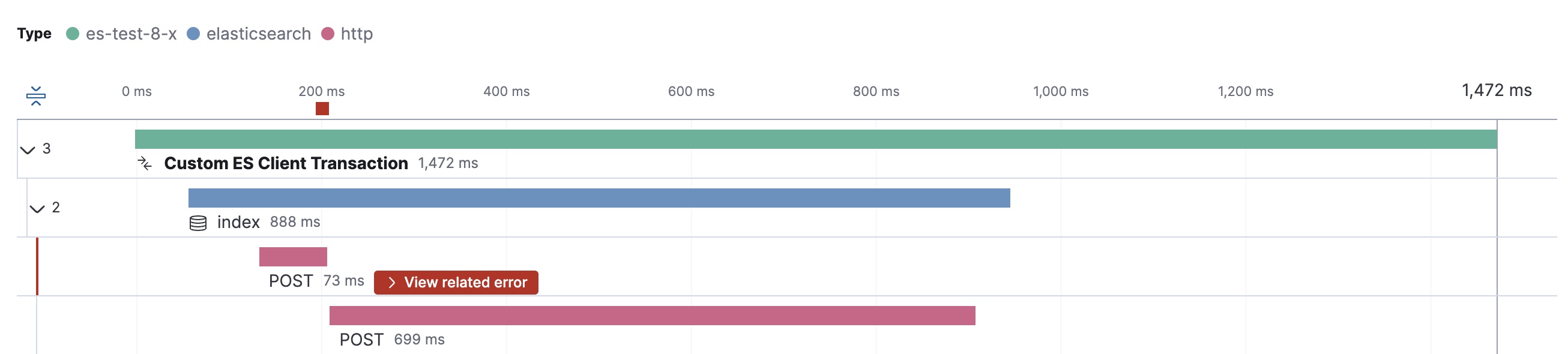Screen dimensions: 1568x354
Task: Click the transaction icon beside Custom ES Client Transaction
Action: tap(145, 163)
